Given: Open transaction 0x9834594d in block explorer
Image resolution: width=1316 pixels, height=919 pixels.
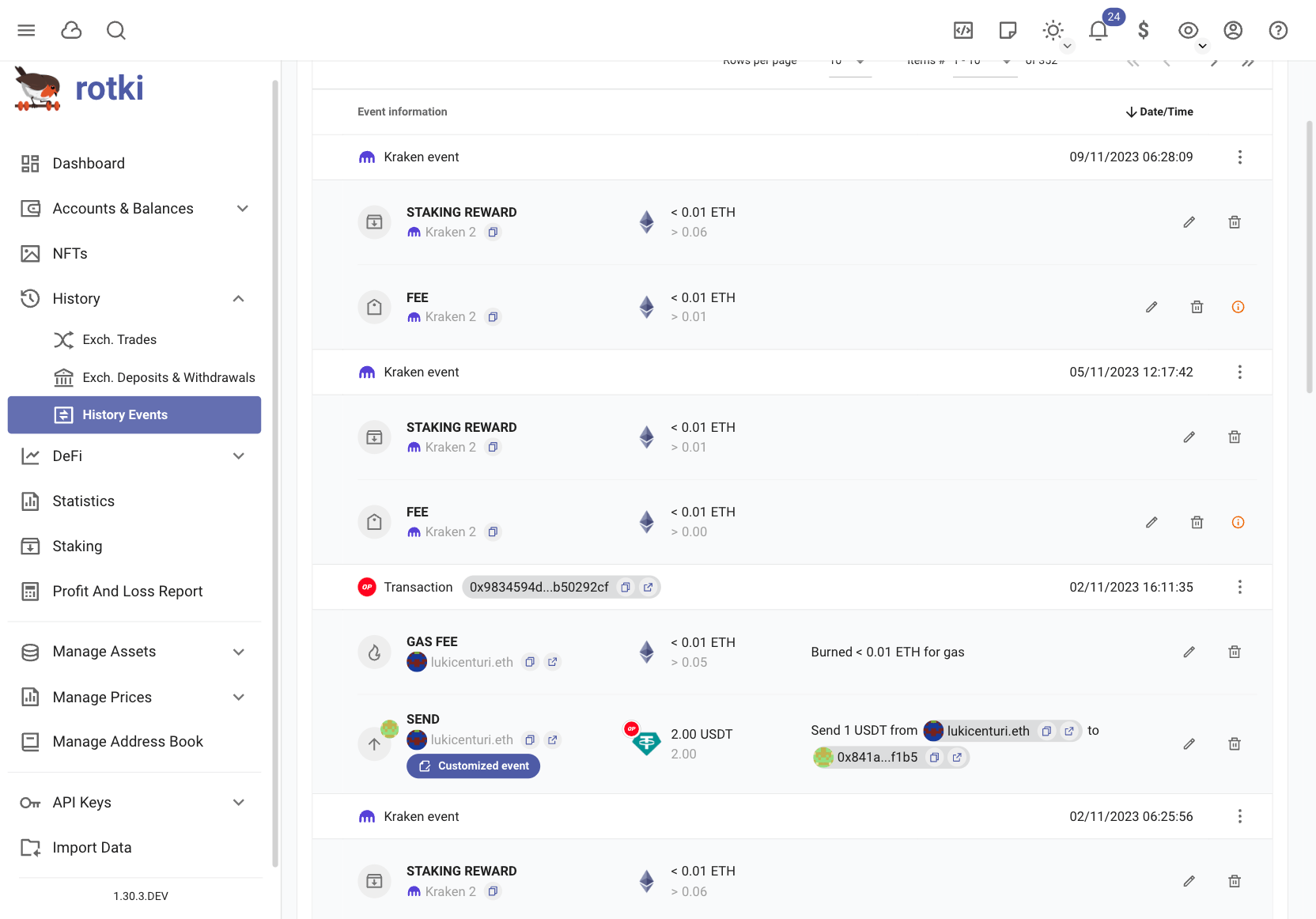Looking at the screenshot, I should (x=648, y=587).
